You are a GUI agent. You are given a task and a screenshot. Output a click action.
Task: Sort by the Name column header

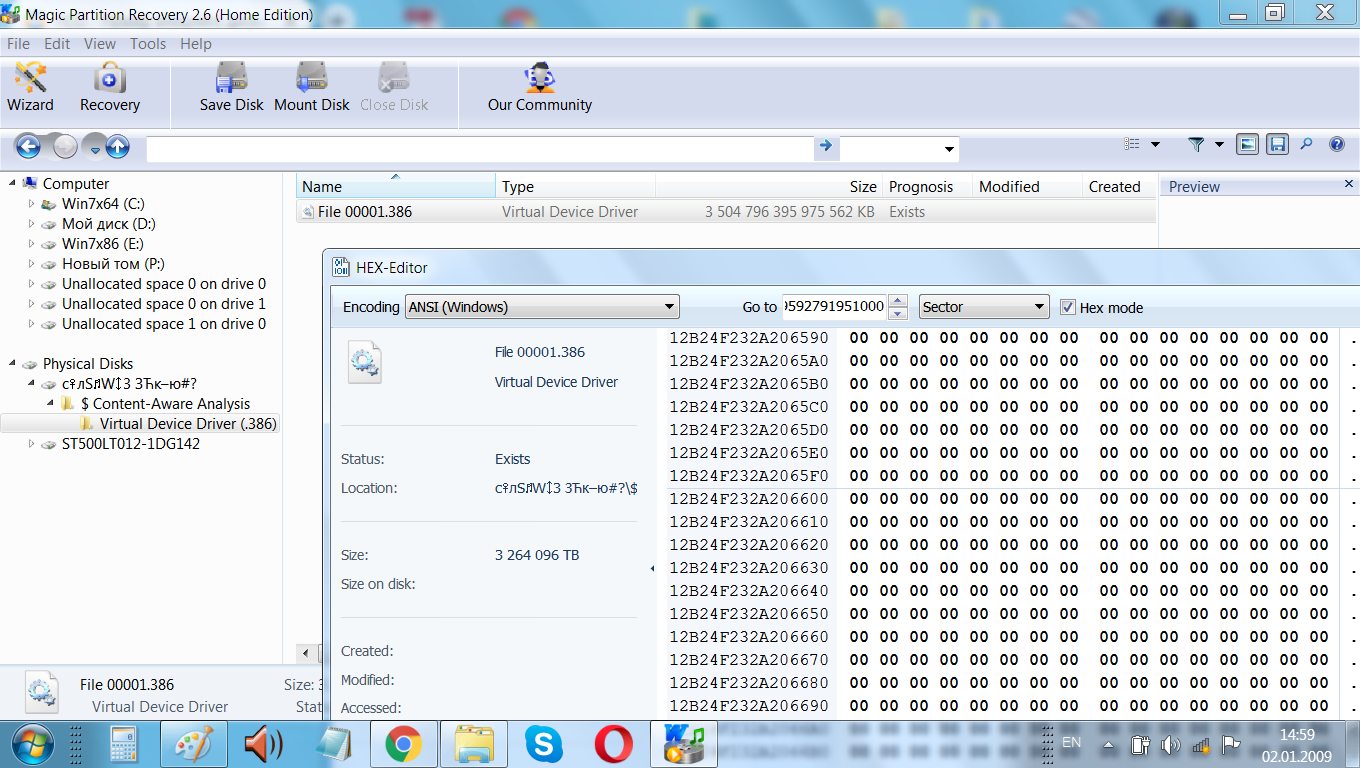pos(395,187)
